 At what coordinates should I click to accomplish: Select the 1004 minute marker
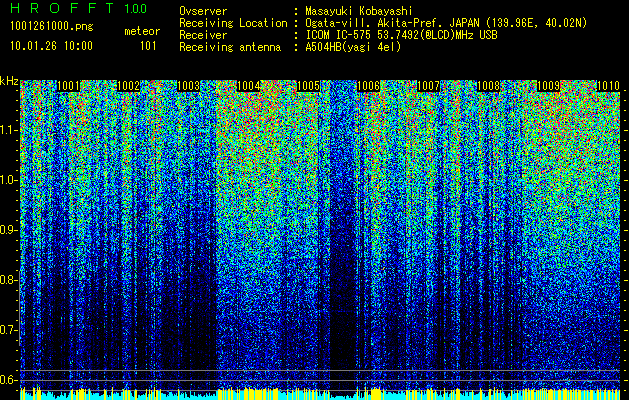pos(248,86)
